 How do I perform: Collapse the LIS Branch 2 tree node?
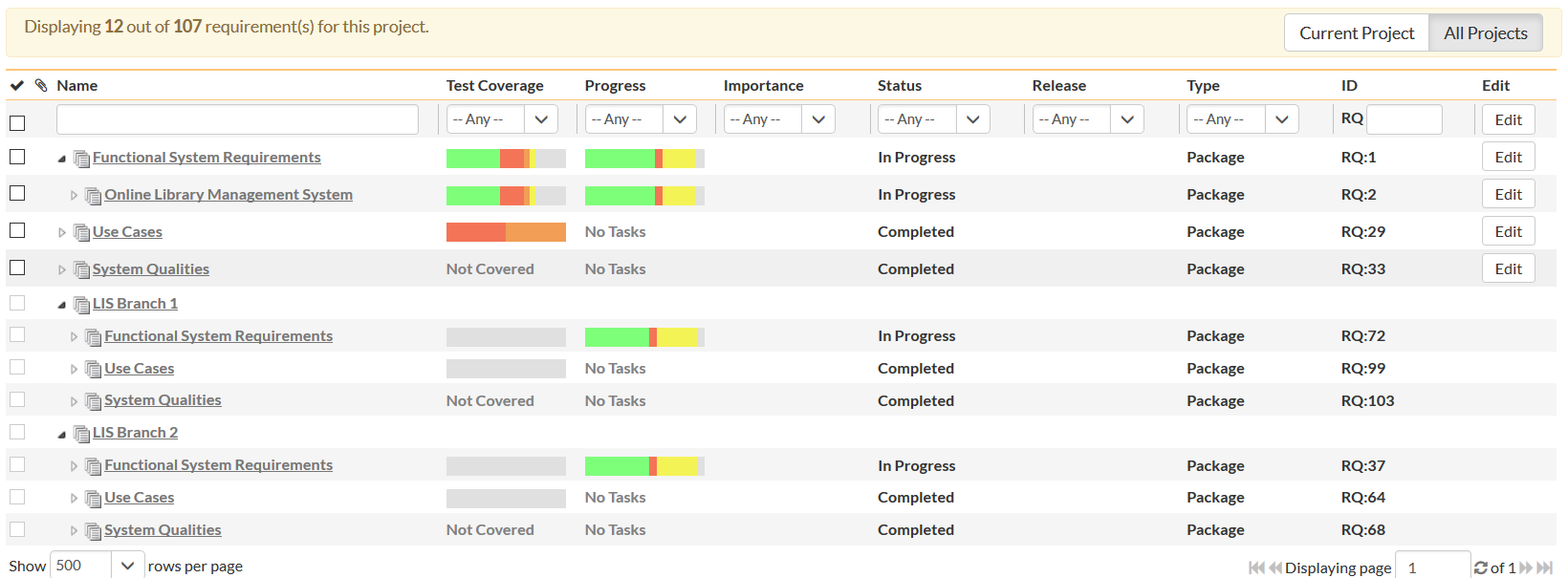(x=62, y=434)
